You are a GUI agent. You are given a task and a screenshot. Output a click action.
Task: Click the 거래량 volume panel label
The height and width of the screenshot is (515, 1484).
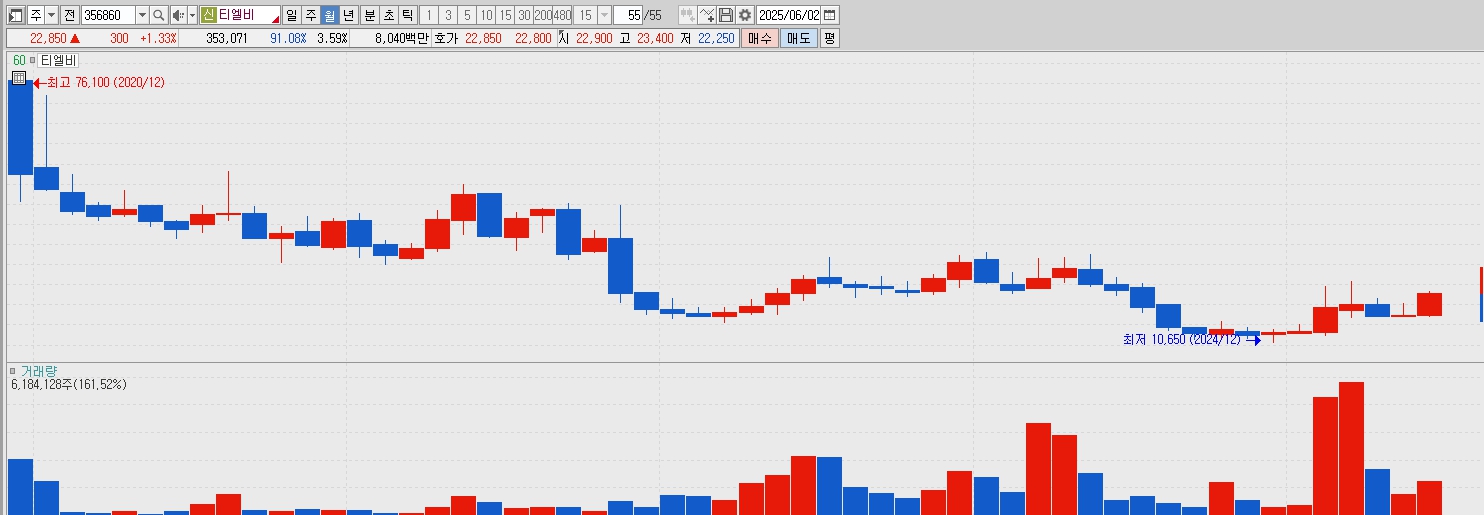click(39, 371)
